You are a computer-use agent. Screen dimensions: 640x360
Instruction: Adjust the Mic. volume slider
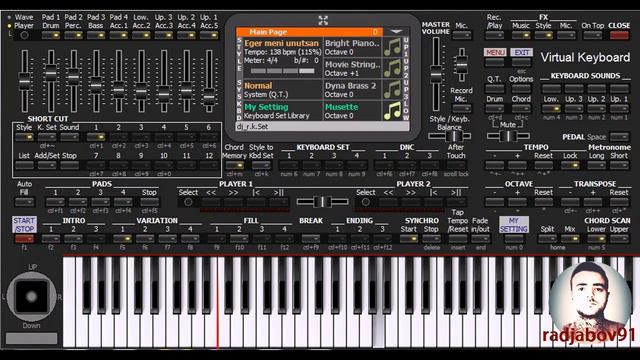(x=462, y=64)
